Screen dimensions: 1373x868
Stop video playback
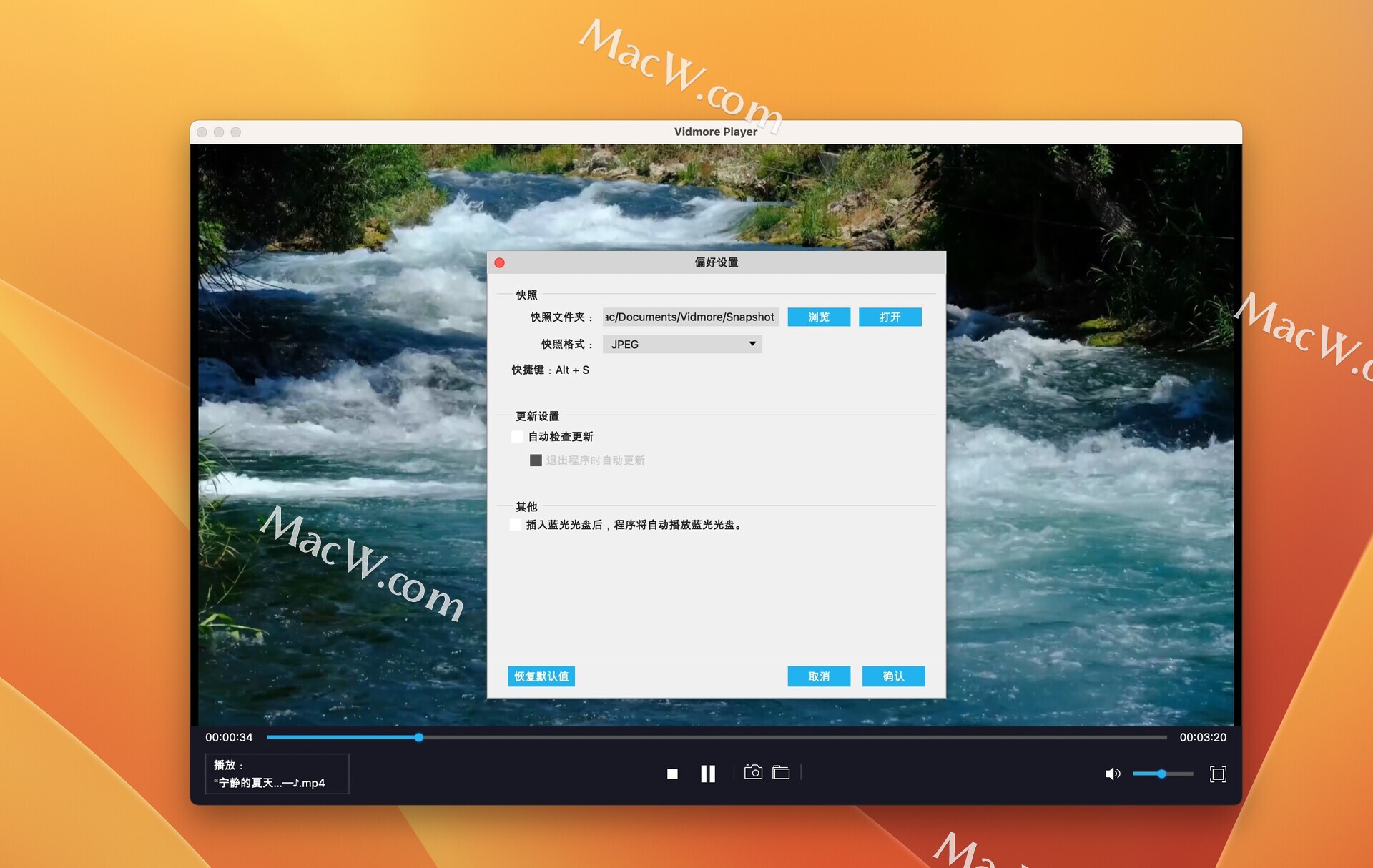(672, 774)
